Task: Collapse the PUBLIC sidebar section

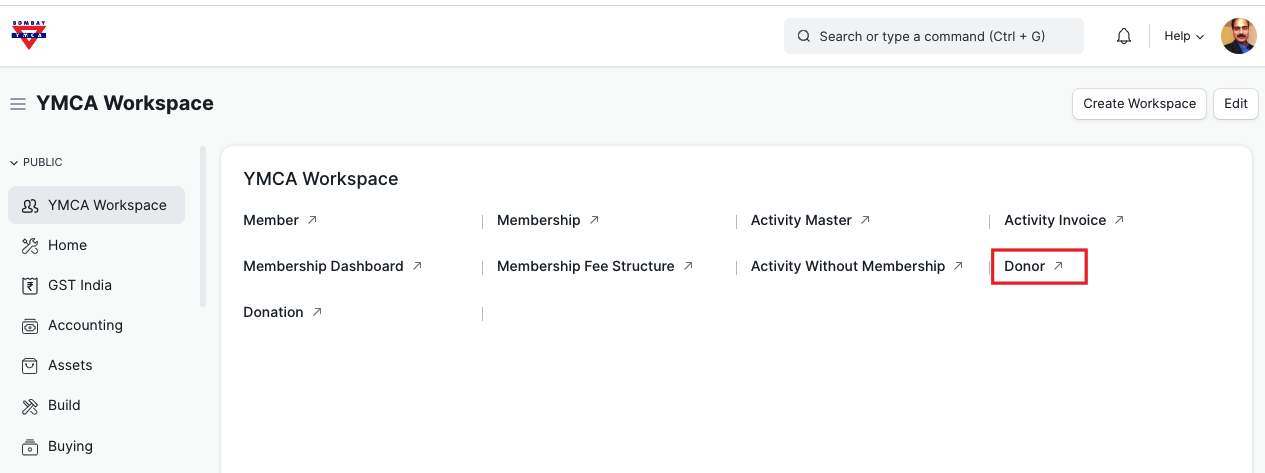Action: point(37,162)
